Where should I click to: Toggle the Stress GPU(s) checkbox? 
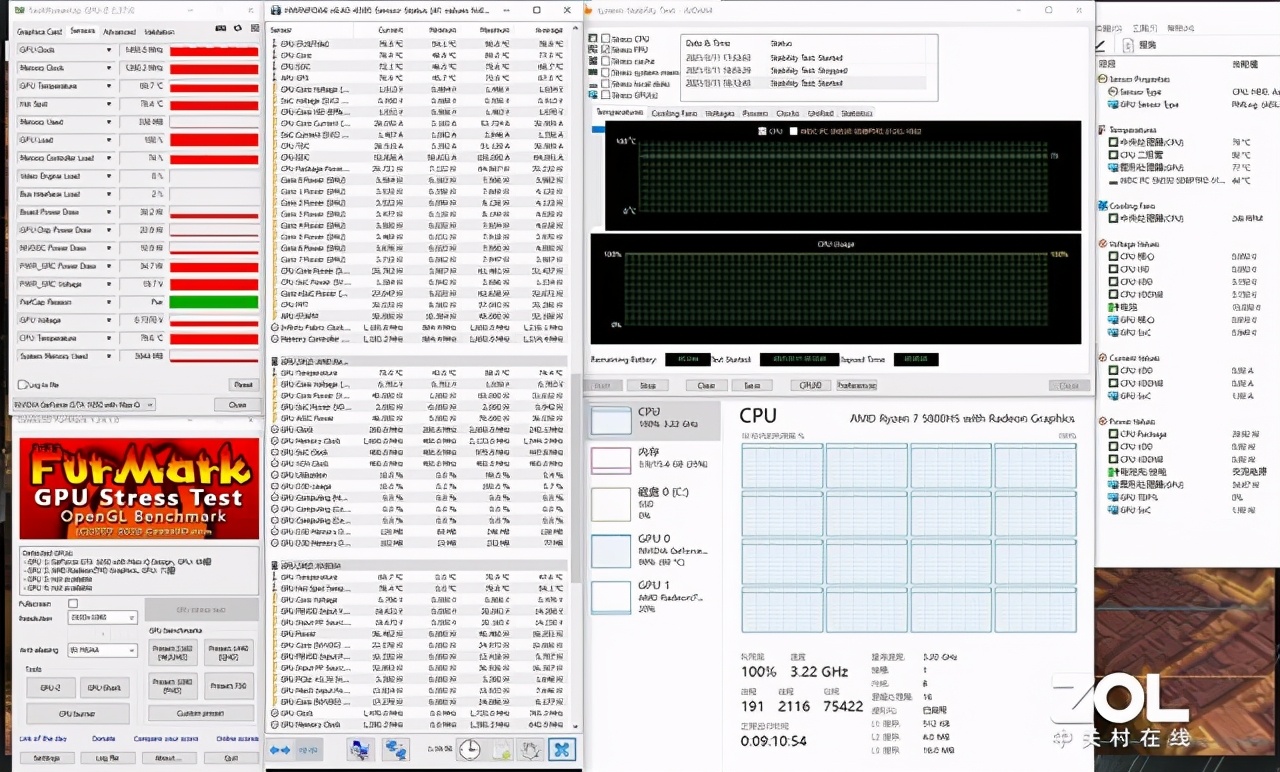(606, 96)
